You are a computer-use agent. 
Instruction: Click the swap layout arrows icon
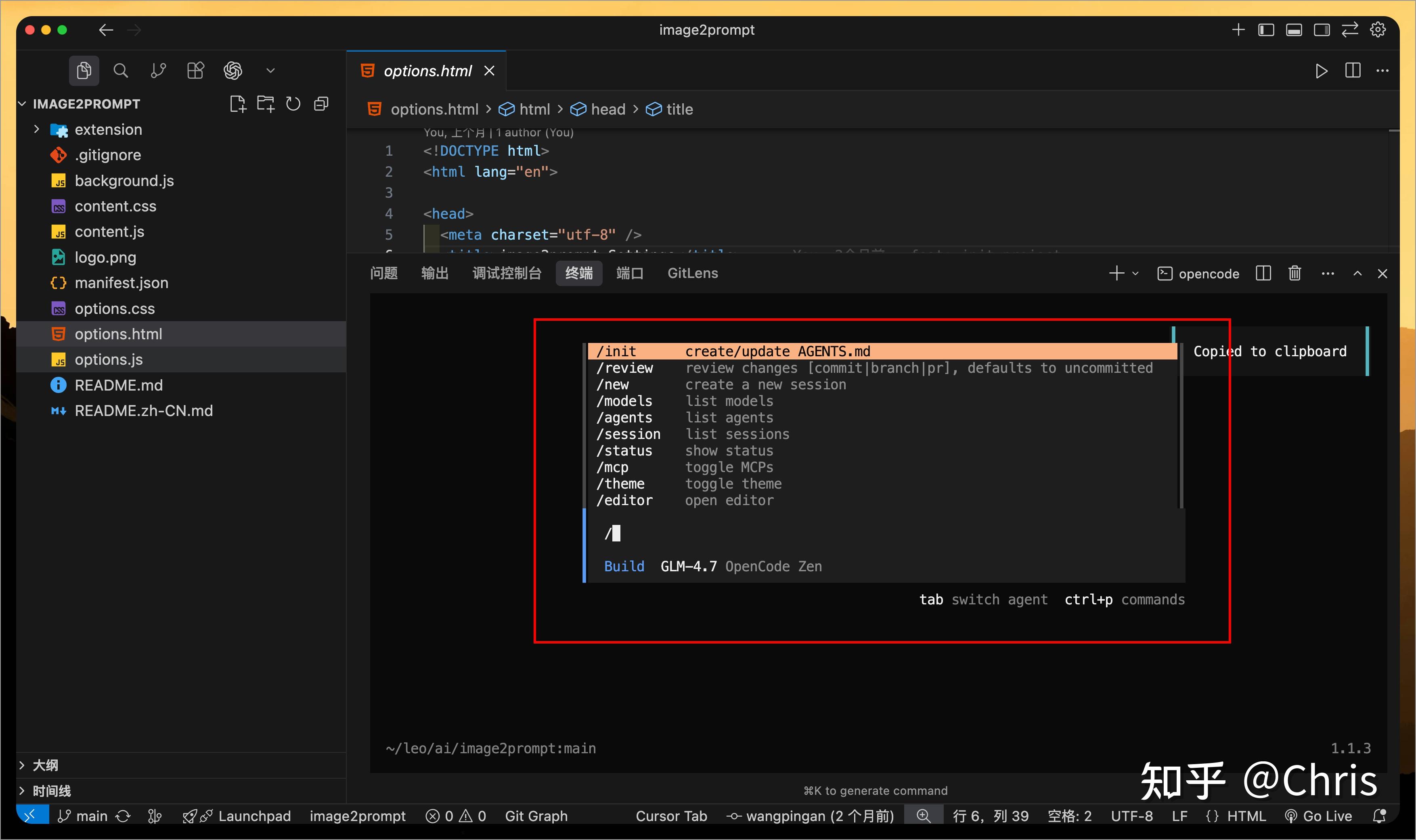click(x=1350, y=30)
